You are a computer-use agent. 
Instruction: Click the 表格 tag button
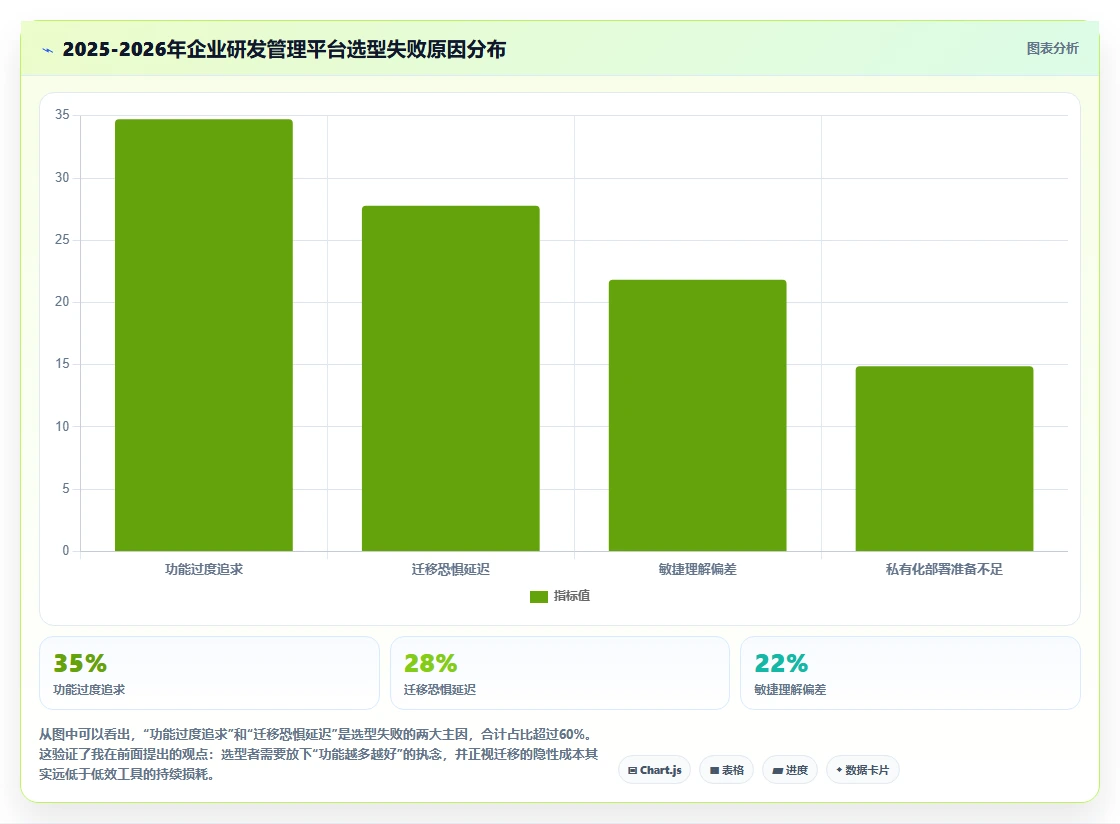726,770
